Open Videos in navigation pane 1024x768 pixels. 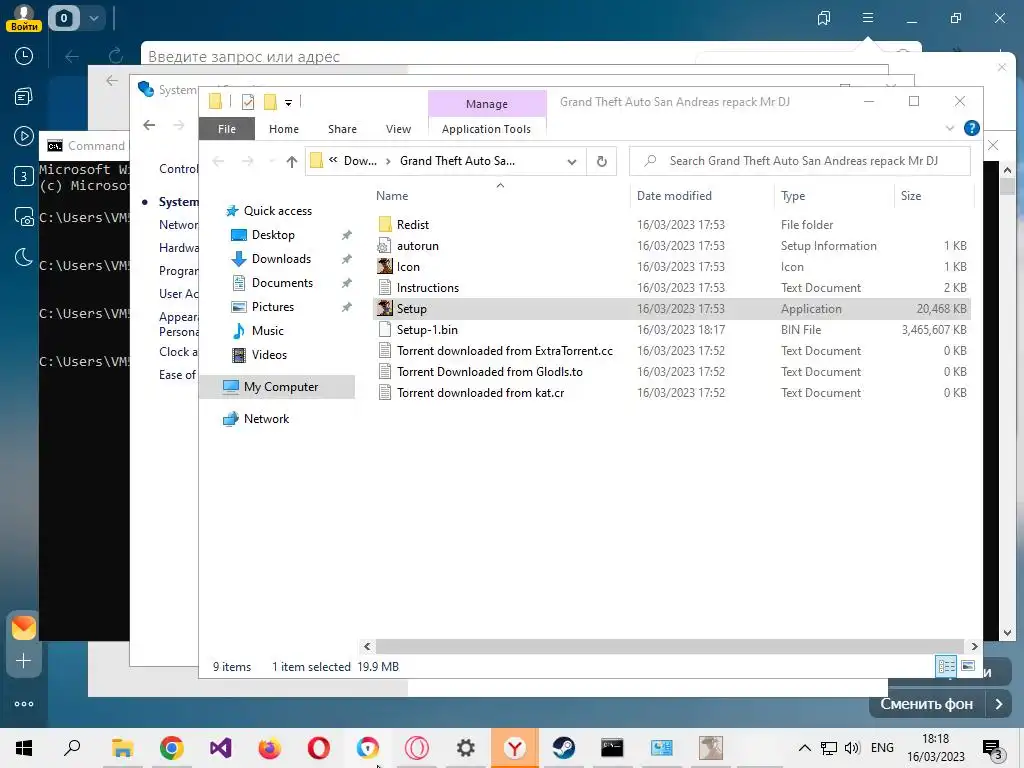click(269, 355)
